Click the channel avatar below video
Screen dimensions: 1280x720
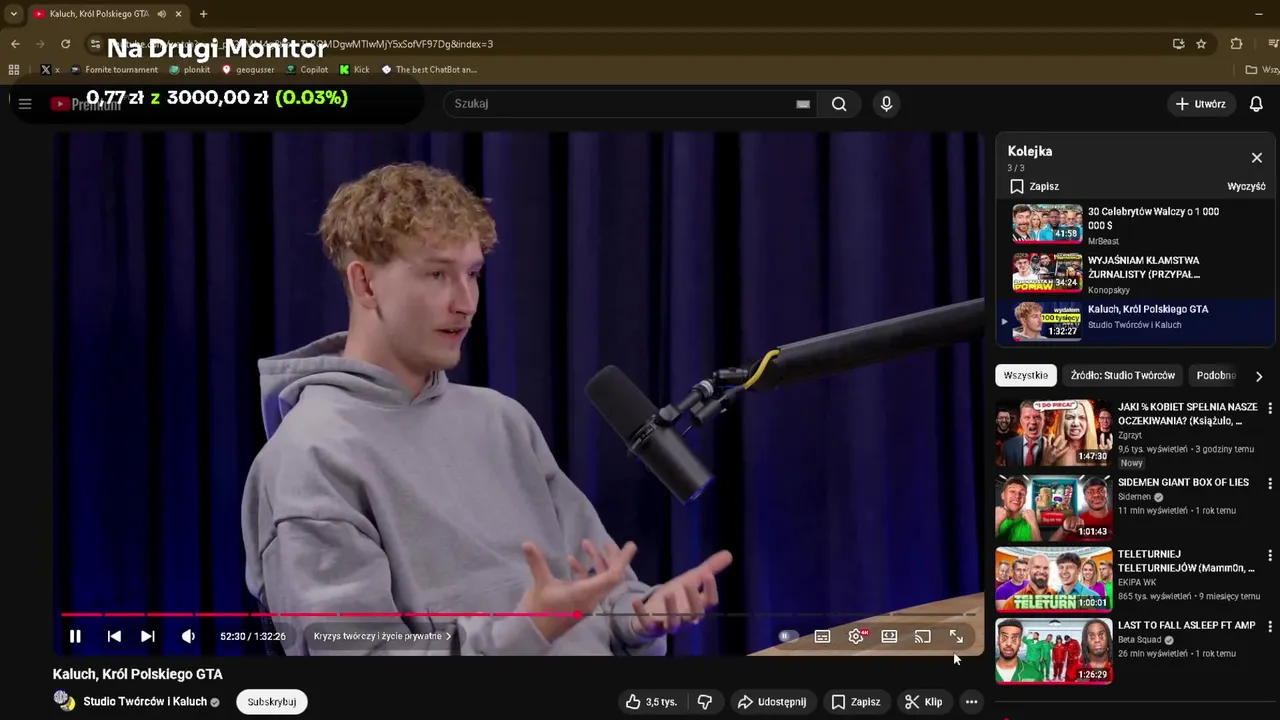65,701
